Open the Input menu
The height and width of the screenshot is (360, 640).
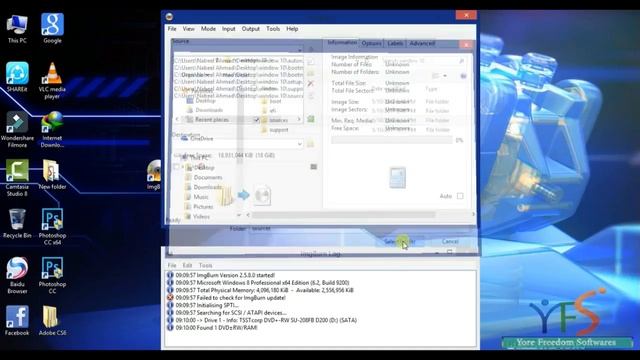(x=229, y=29)
